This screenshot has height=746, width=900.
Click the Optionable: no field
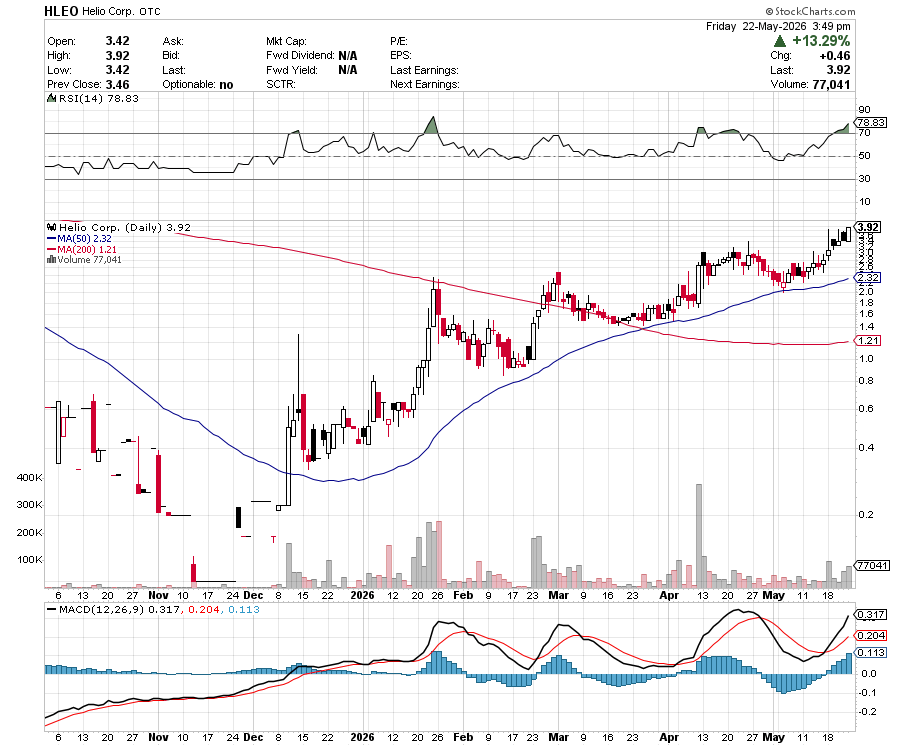[197, 84]
